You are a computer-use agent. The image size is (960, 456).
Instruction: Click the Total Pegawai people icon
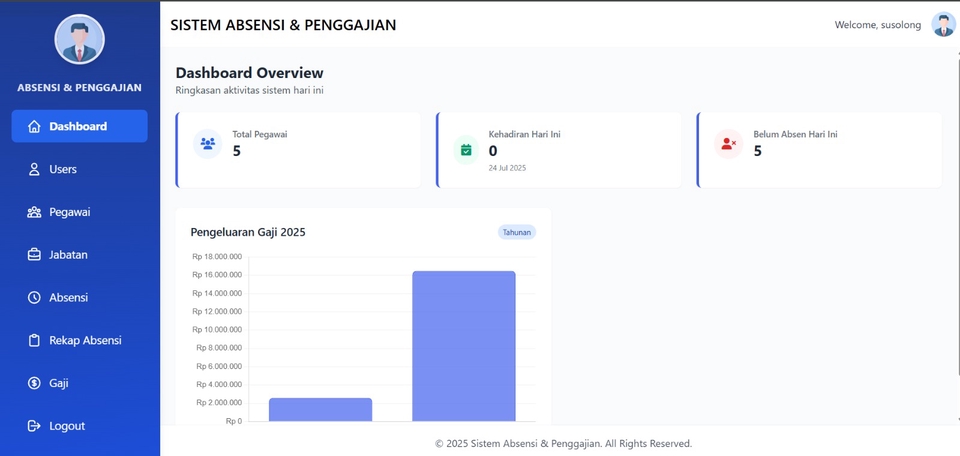207,144
